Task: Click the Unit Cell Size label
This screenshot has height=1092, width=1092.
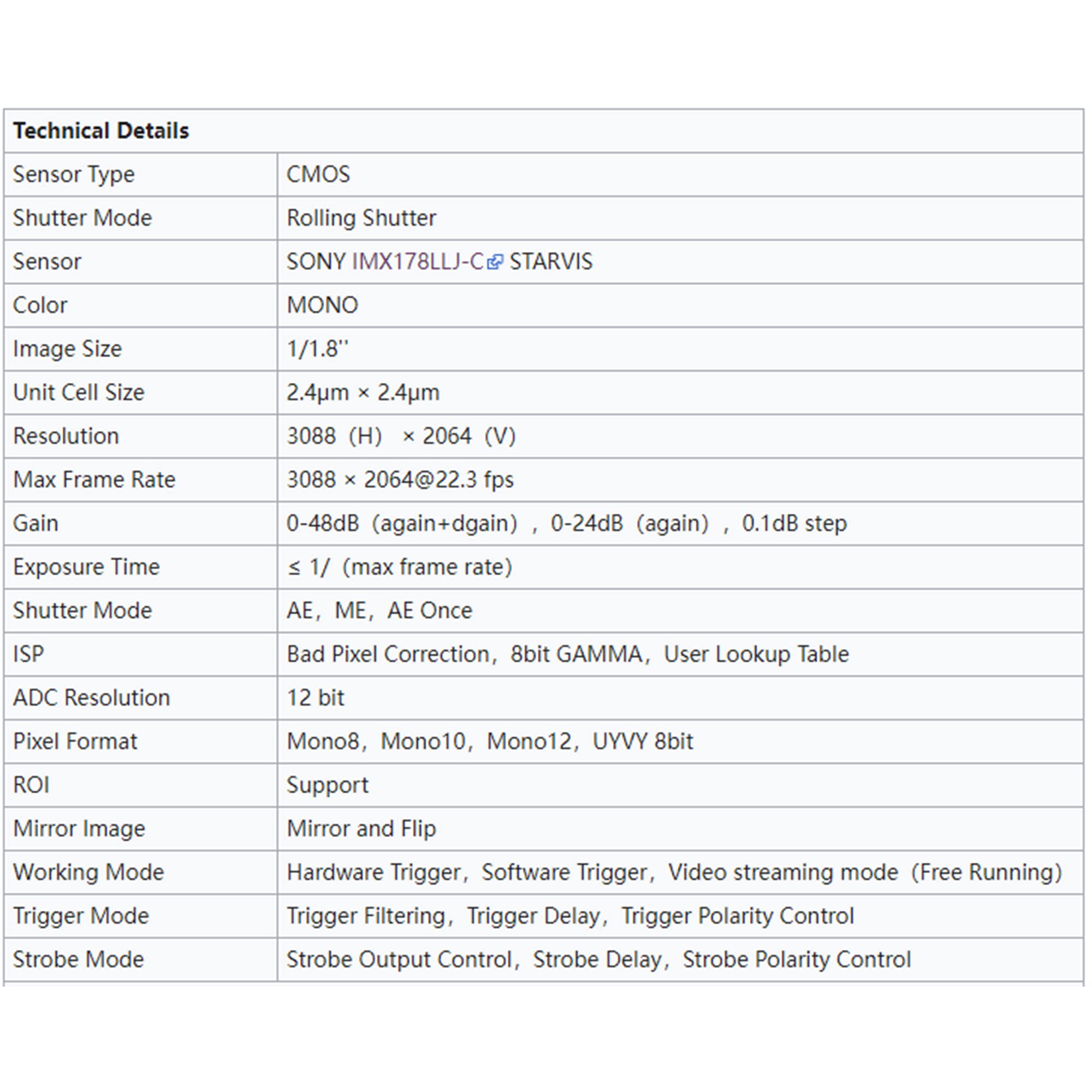Action: point(79,393)
